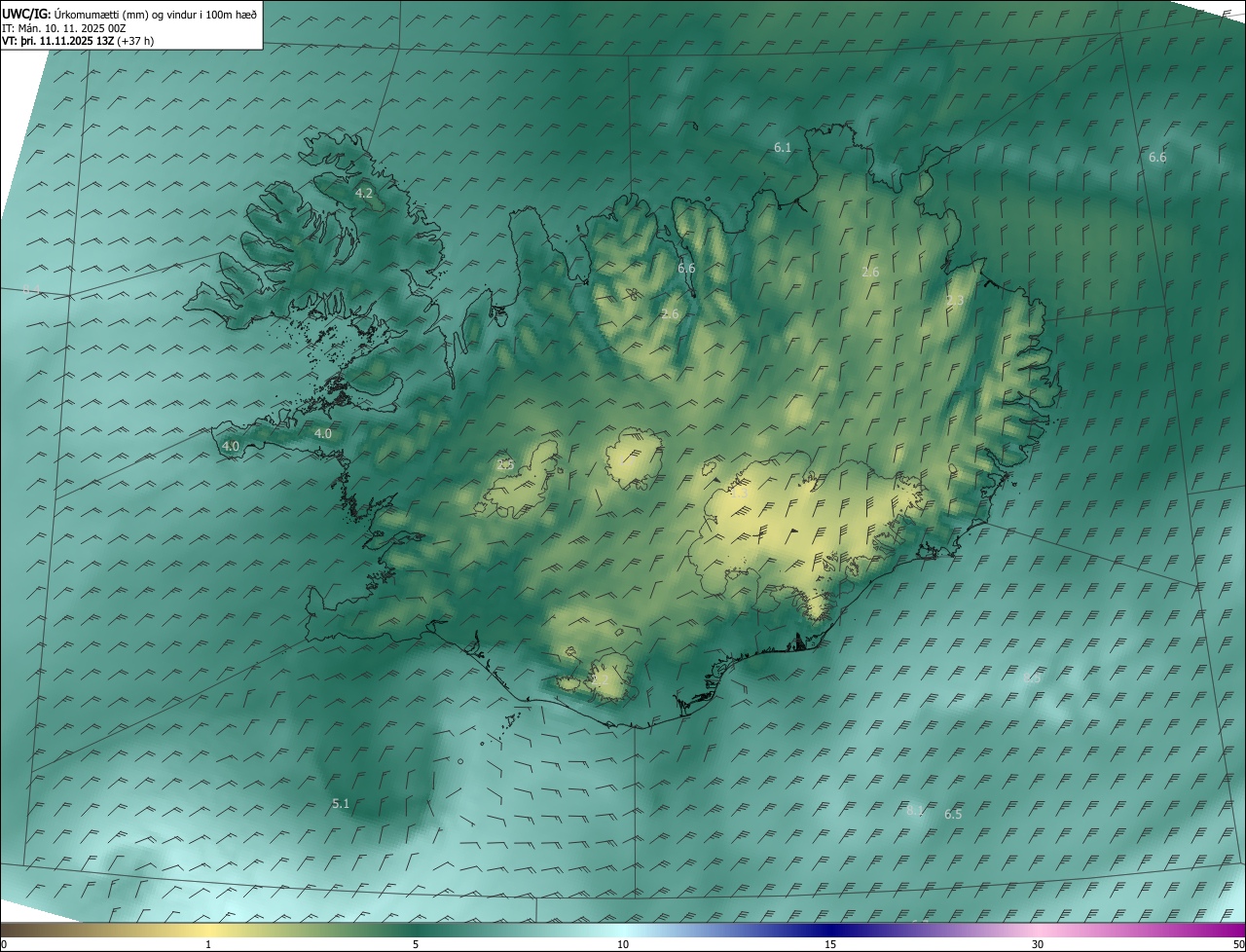Viewport: 1246px width, 952px height.
Task: Click the '50' label on the color scale
Action: click(x=1238, y=944)
